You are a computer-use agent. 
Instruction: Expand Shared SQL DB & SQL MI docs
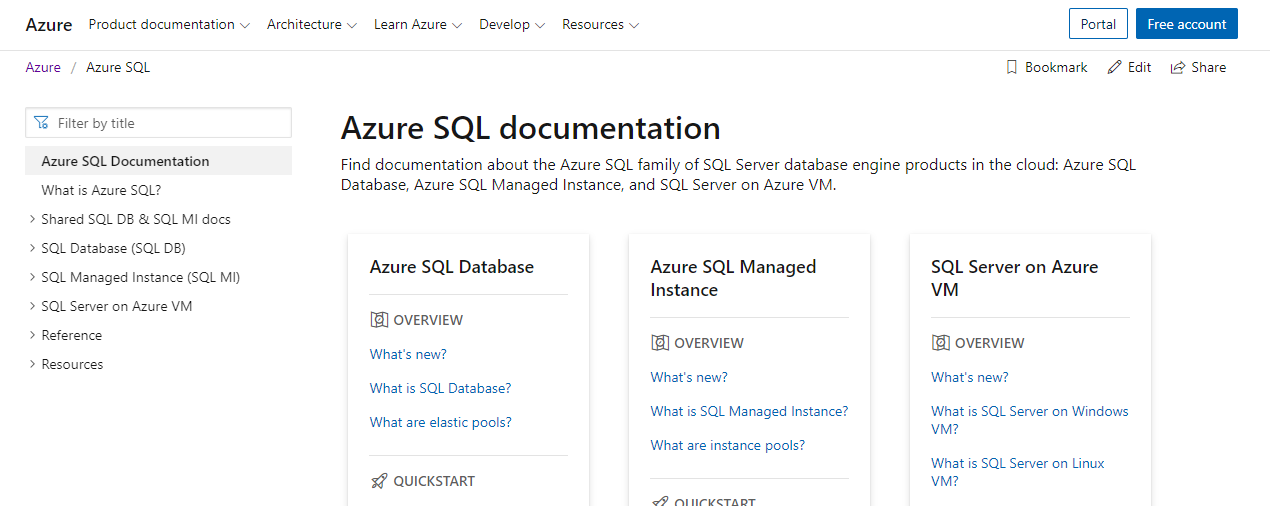point(33,219)
